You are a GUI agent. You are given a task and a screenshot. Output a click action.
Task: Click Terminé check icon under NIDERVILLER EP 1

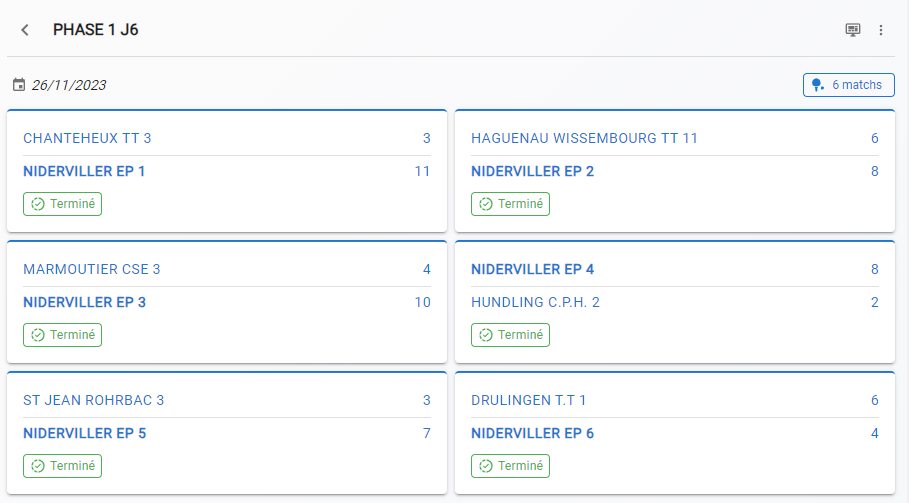(38, 204)
